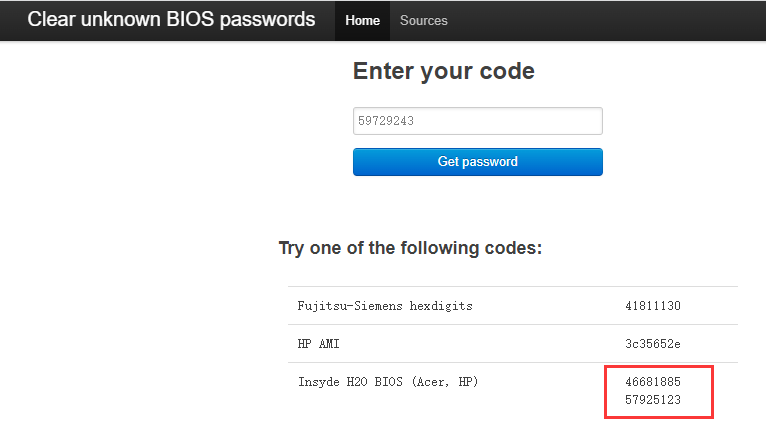Click the 'Enter your code' heading
Image resolution: width=766 pixels, height=428 pixels.
pos(444,71)
